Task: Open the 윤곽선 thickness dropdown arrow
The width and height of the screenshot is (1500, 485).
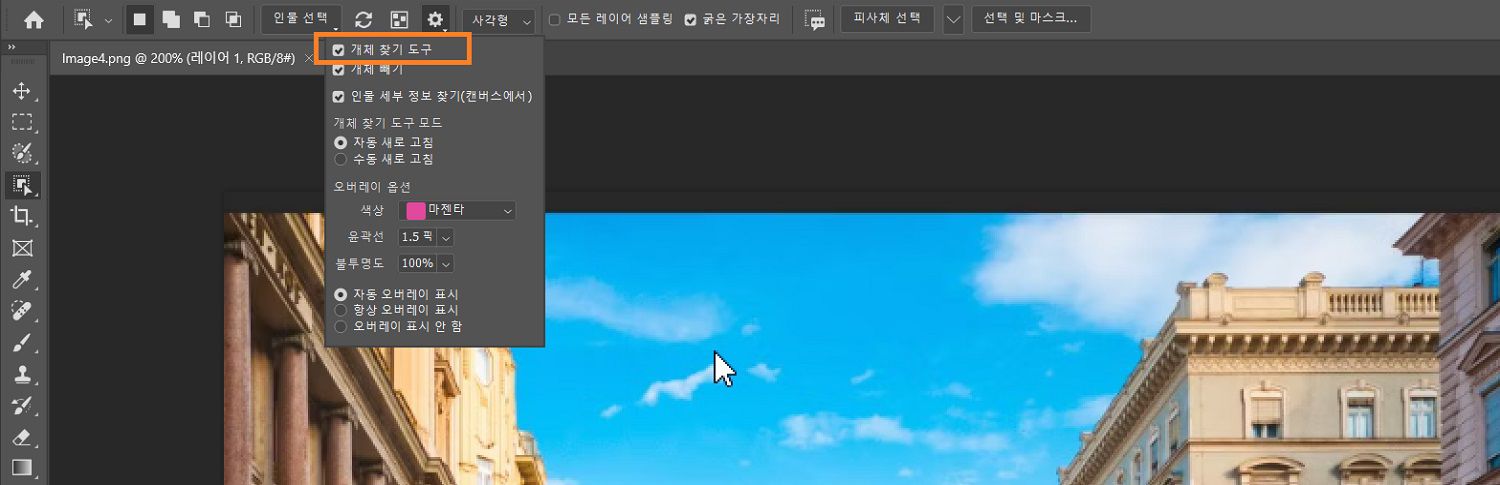Action: point(446,237)
